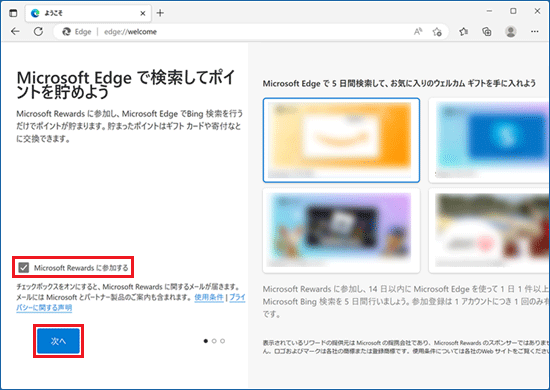Click the Edge logo in address bar
The height and width of the screenshot is (390, 550).
click(66, 32)
